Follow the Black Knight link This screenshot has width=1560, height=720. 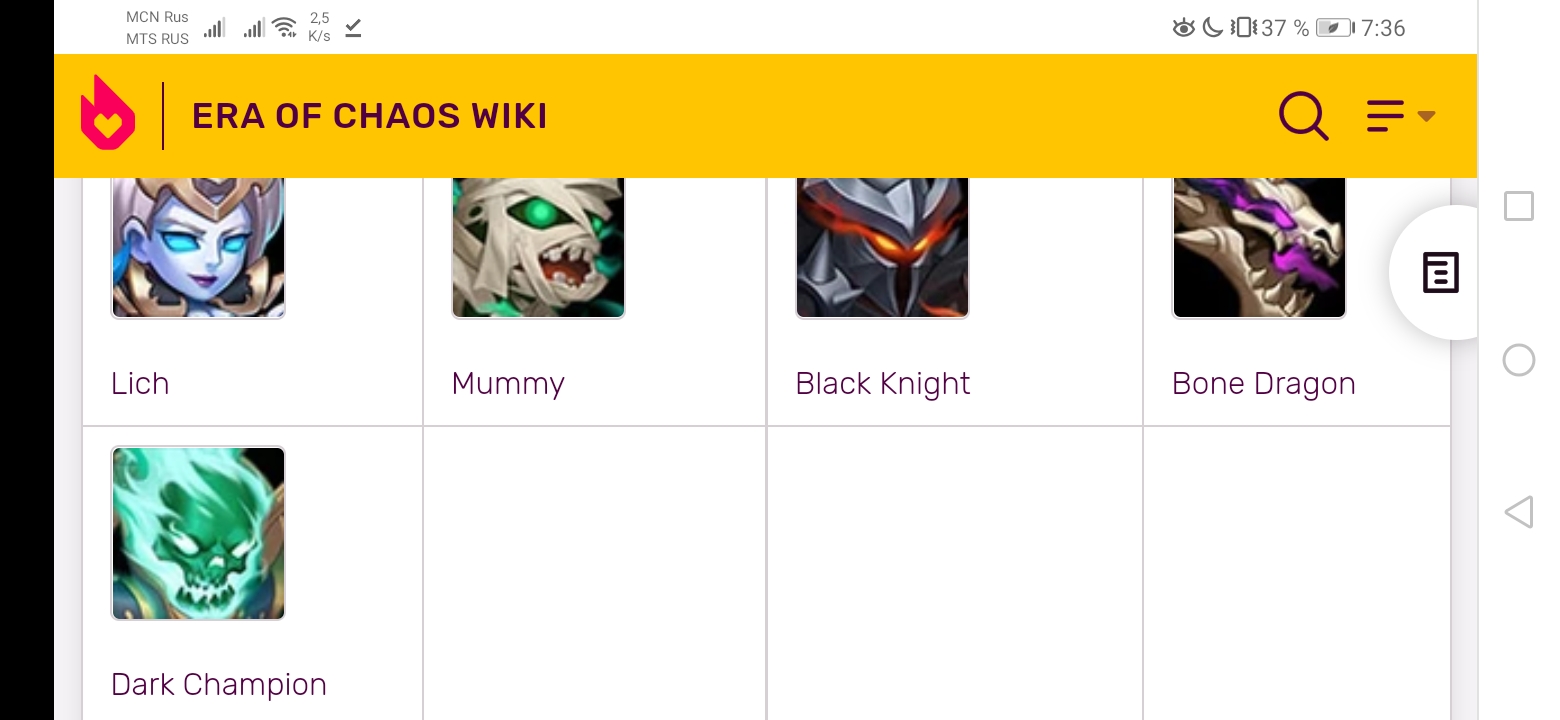pos(882,384)
